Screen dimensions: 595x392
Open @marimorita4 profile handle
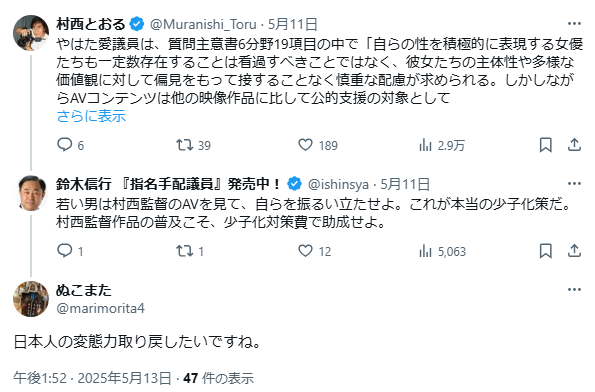[x=101, y=308]
